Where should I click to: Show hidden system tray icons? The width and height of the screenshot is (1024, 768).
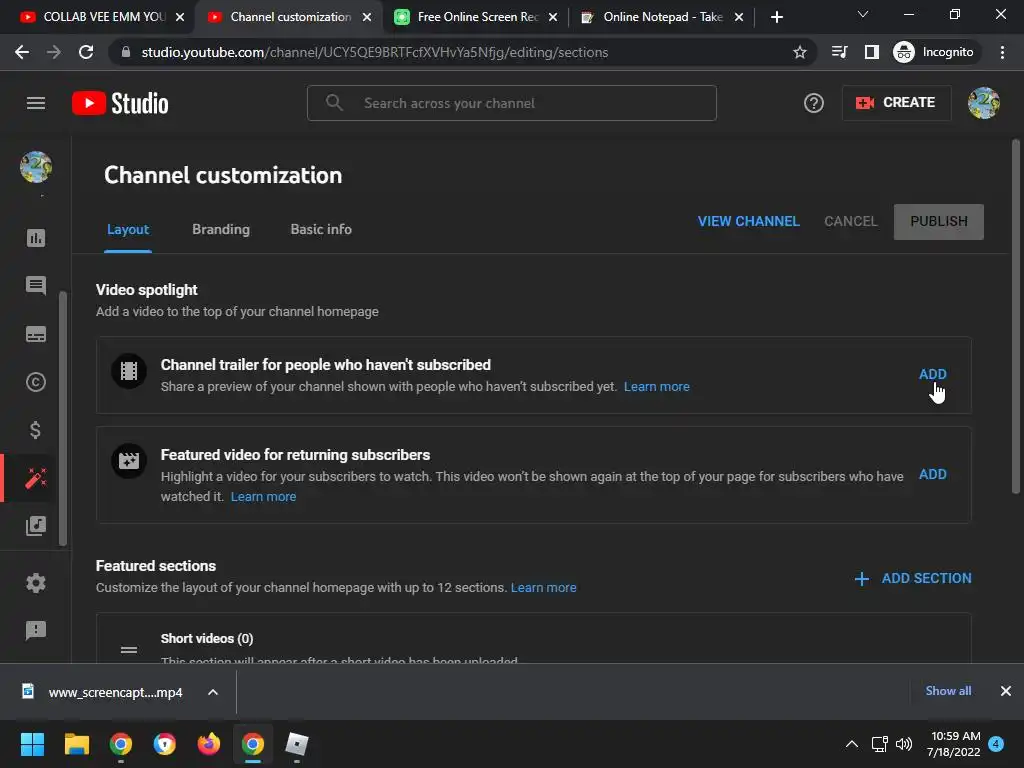852,744
